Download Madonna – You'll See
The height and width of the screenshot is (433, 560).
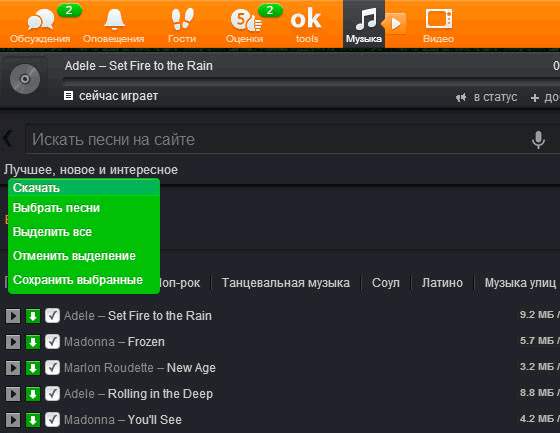tap(33, 420)
